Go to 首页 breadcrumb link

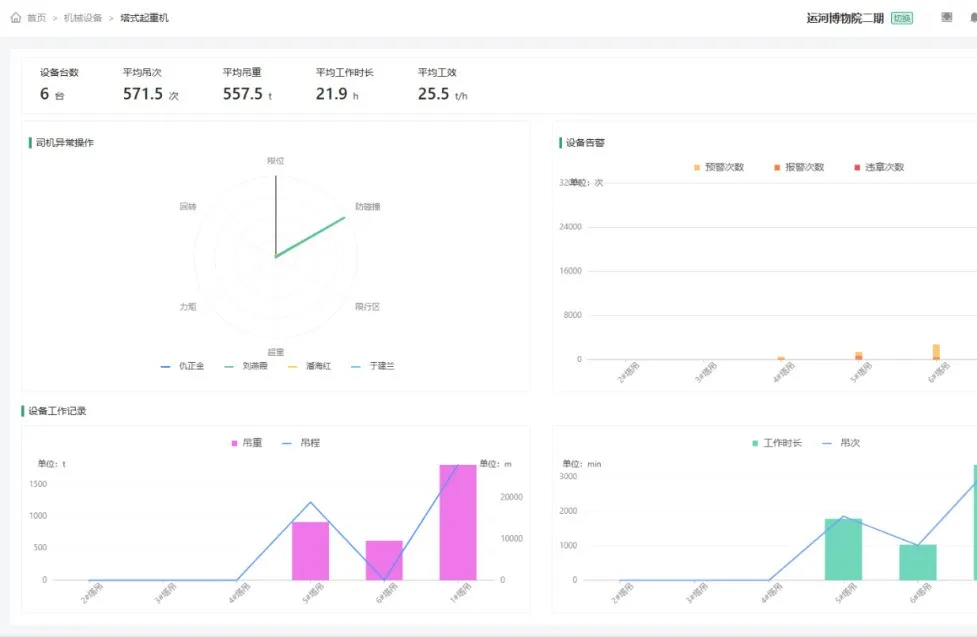(x=37, y=18)
